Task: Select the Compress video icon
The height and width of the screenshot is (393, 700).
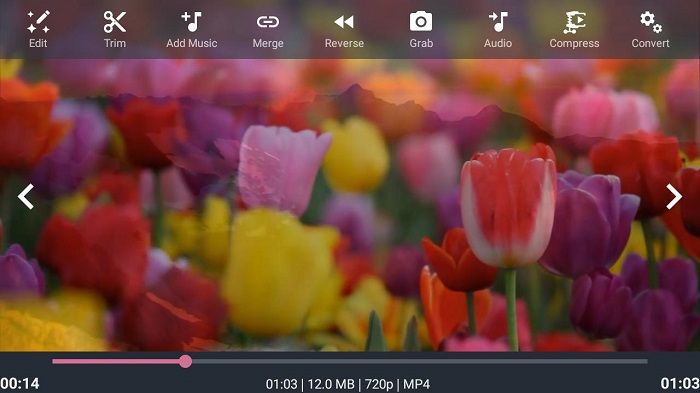Action: 574,22
